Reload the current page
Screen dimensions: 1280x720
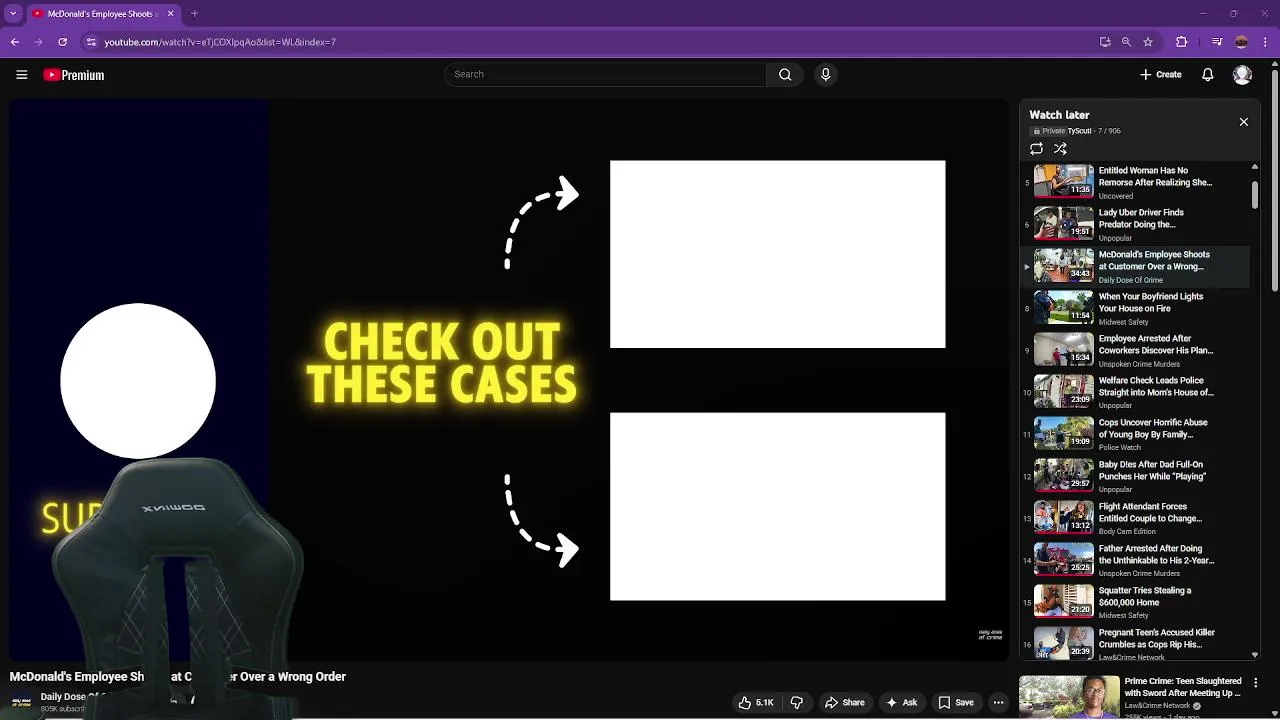[62, 42]
